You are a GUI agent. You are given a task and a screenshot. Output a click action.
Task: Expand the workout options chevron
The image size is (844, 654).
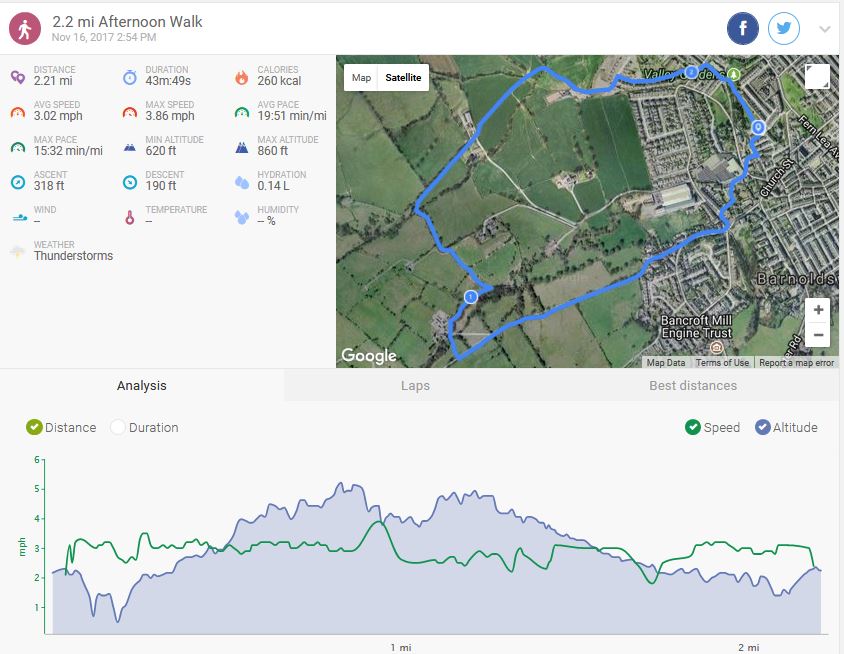pos(824,29)
